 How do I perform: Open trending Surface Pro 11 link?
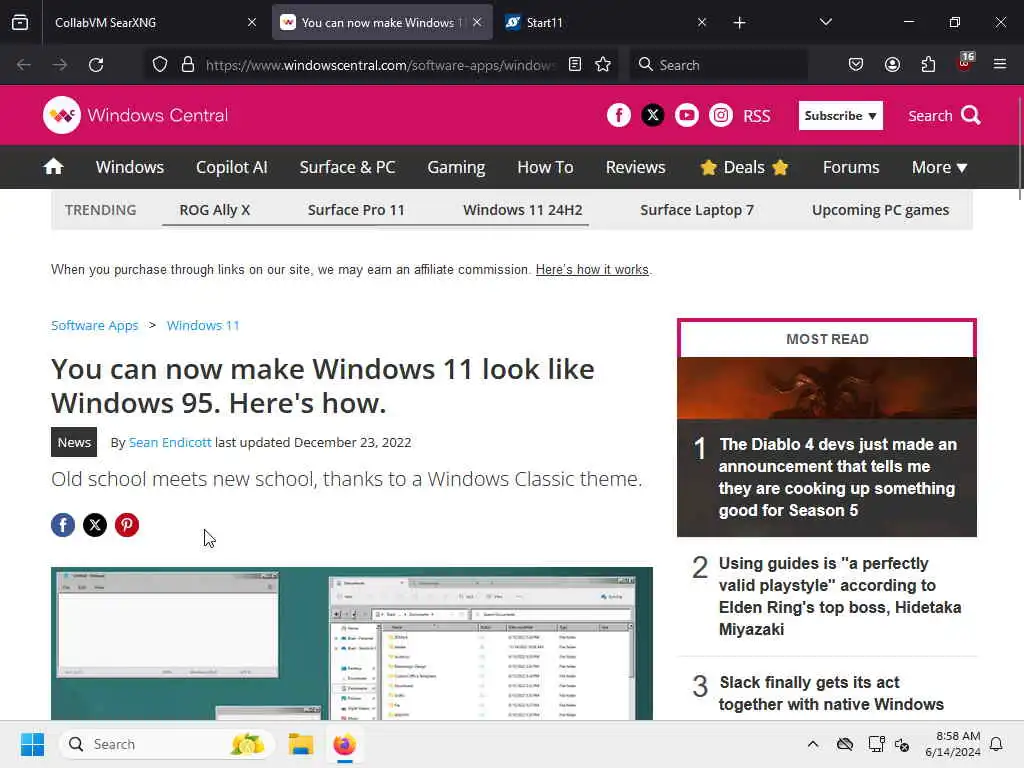[x=356, y=210]
